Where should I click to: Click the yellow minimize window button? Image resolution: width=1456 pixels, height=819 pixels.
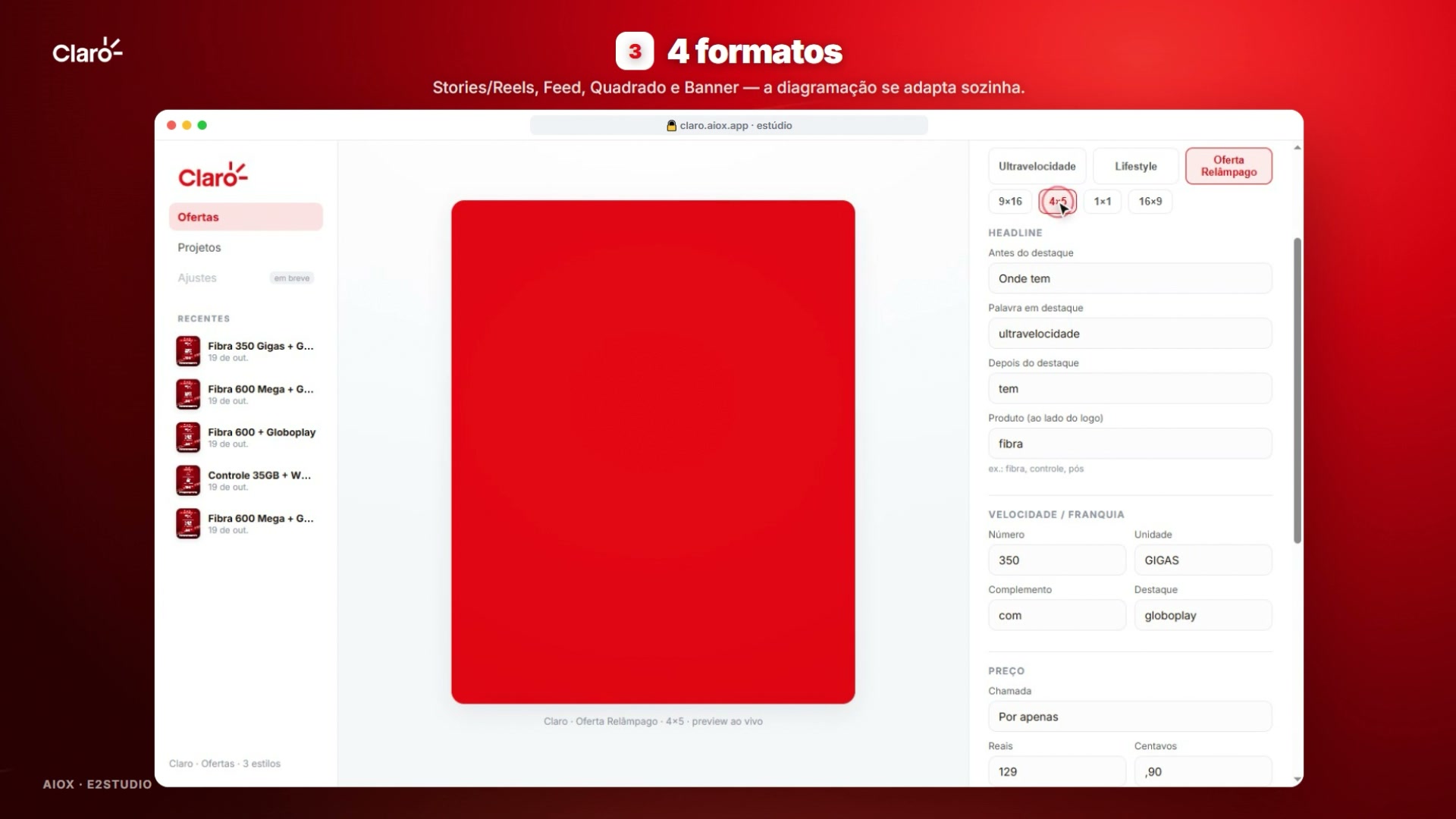coord(187,125)
